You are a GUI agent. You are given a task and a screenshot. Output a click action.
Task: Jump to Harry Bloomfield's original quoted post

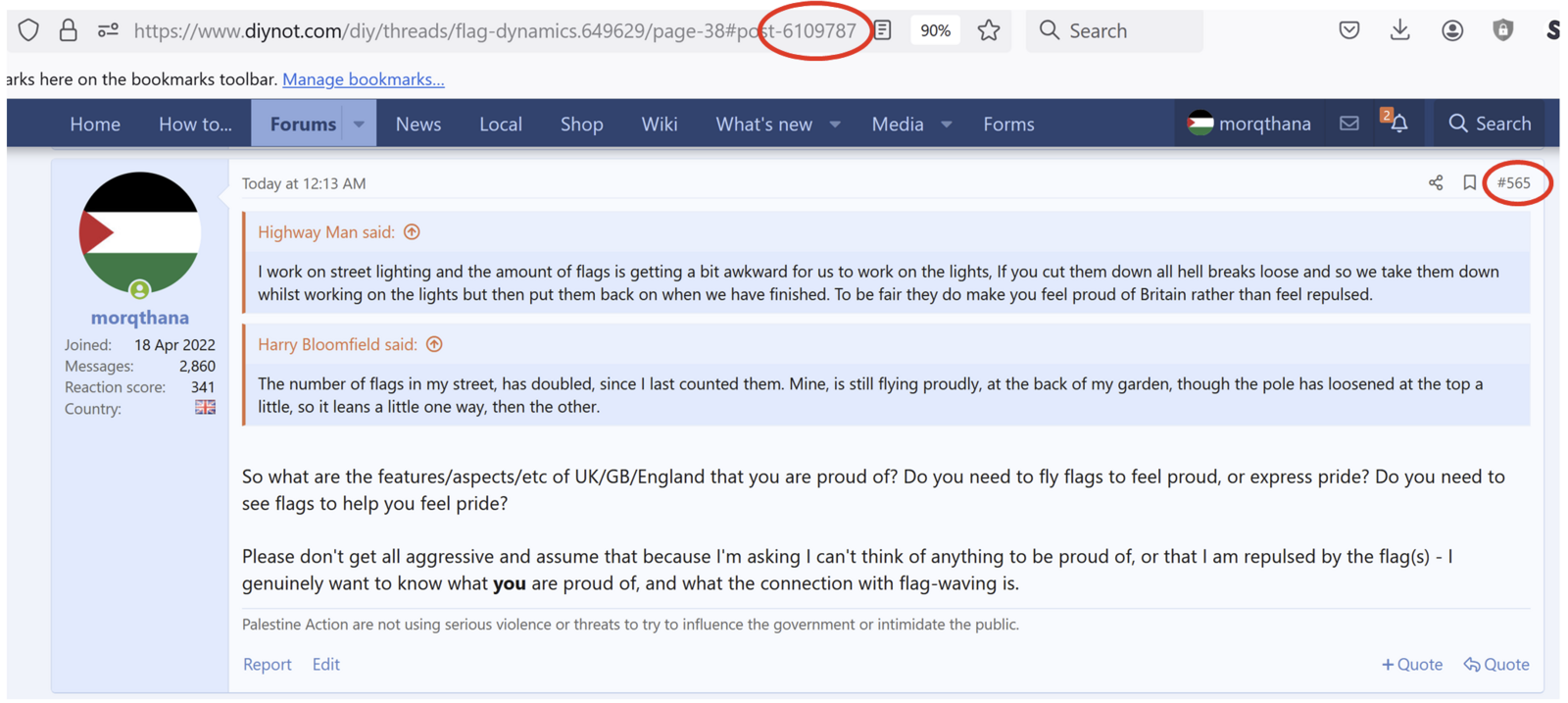(434, 345)
